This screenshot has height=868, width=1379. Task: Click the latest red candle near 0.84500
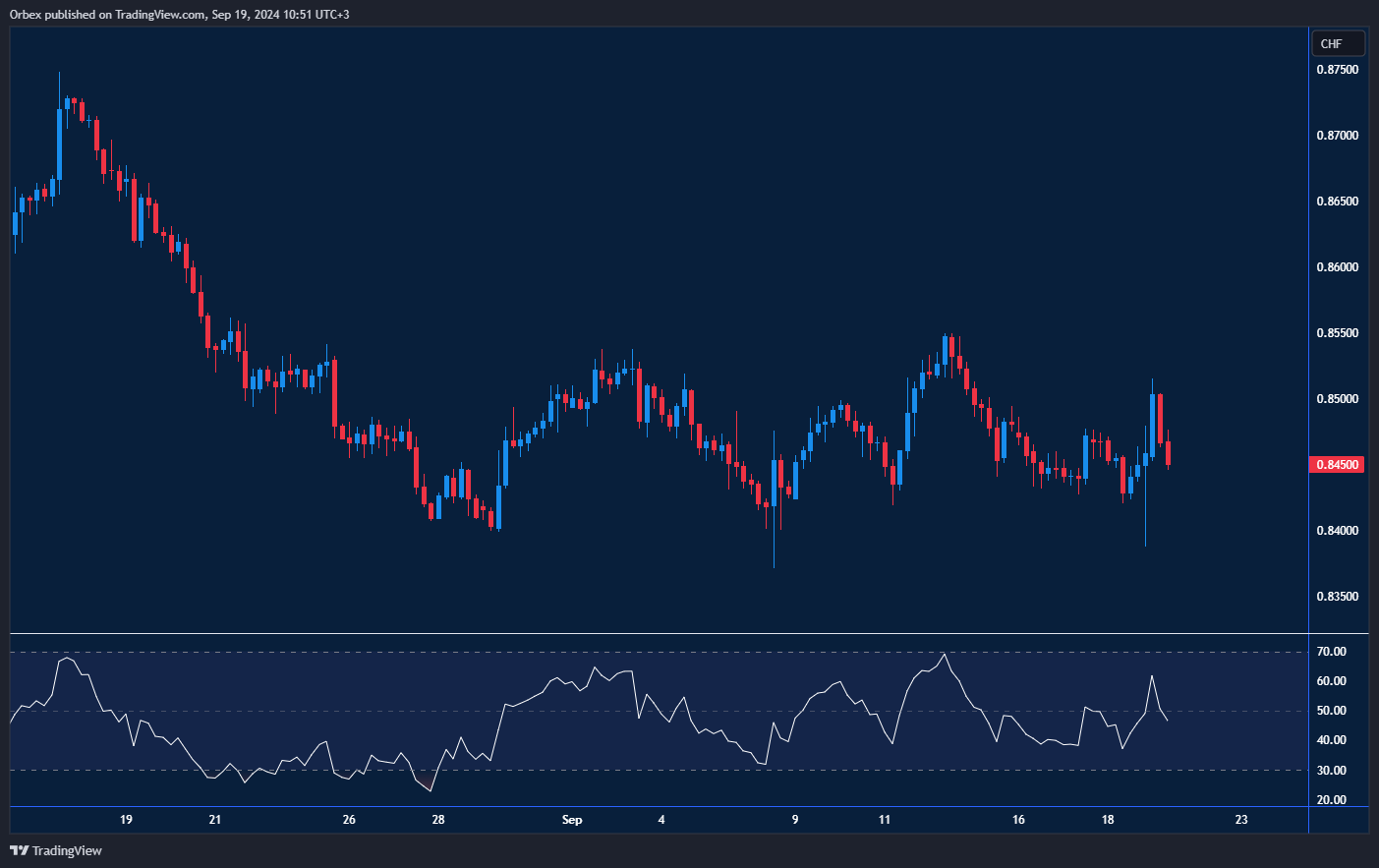click(x=1168, y=453)
